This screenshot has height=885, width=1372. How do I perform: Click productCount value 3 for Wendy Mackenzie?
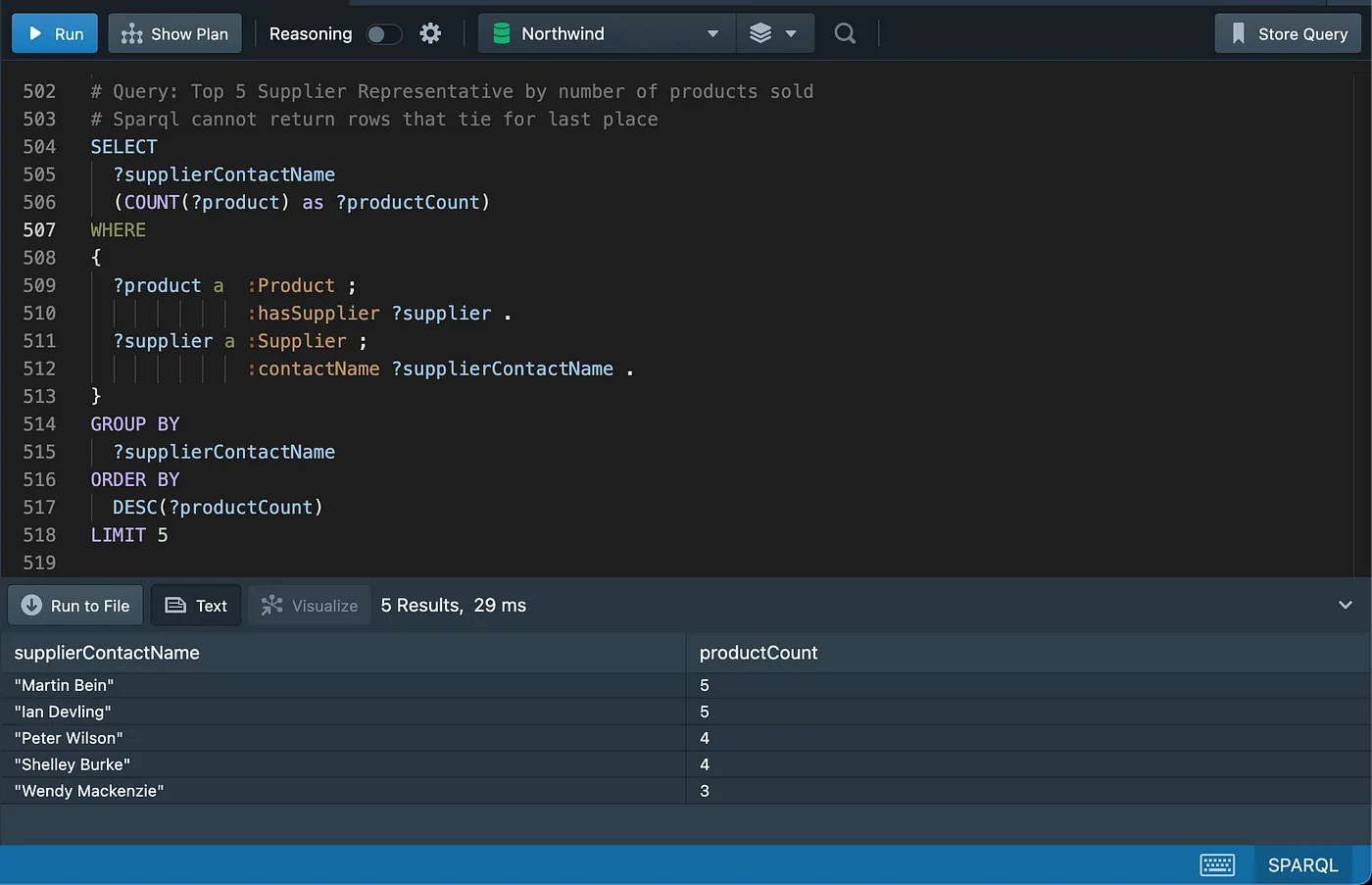[1028, 791]
